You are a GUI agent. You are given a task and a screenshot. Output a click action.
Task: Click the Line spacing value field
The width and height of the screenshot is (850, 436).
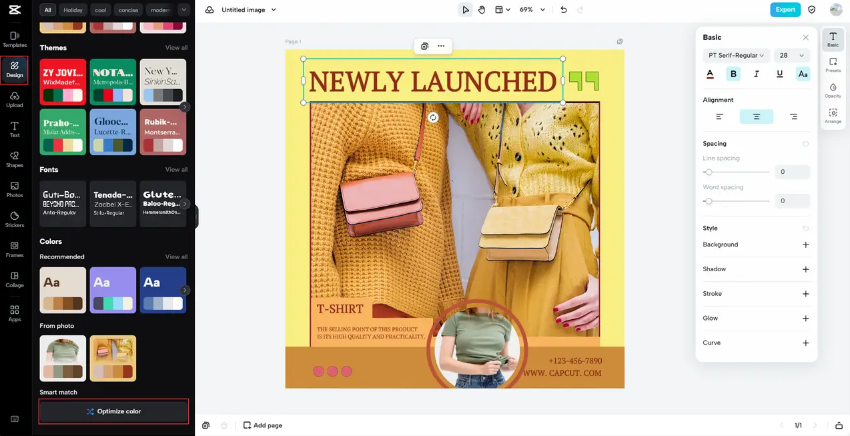pyautogui.click(x=792, y=172)
